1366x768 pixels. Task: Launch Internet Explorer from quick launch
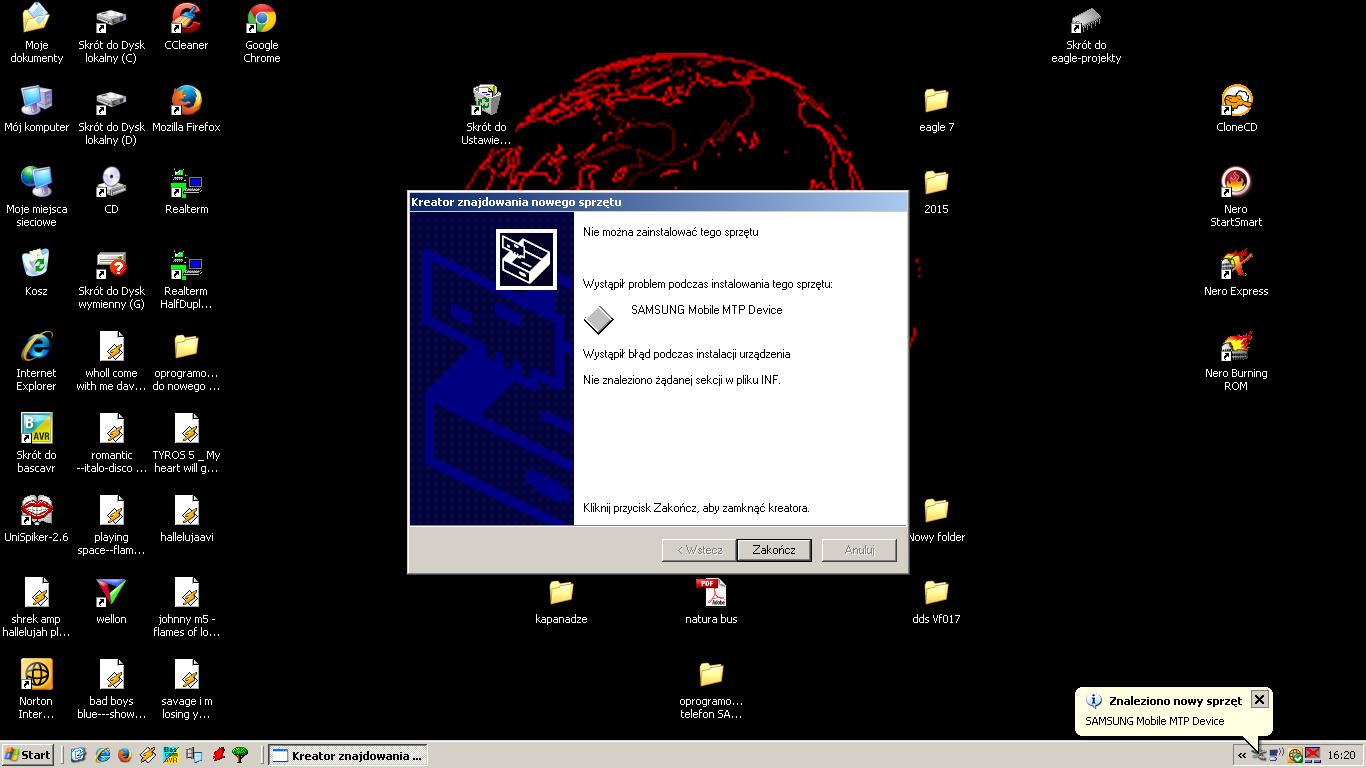(x=102, y=755)
